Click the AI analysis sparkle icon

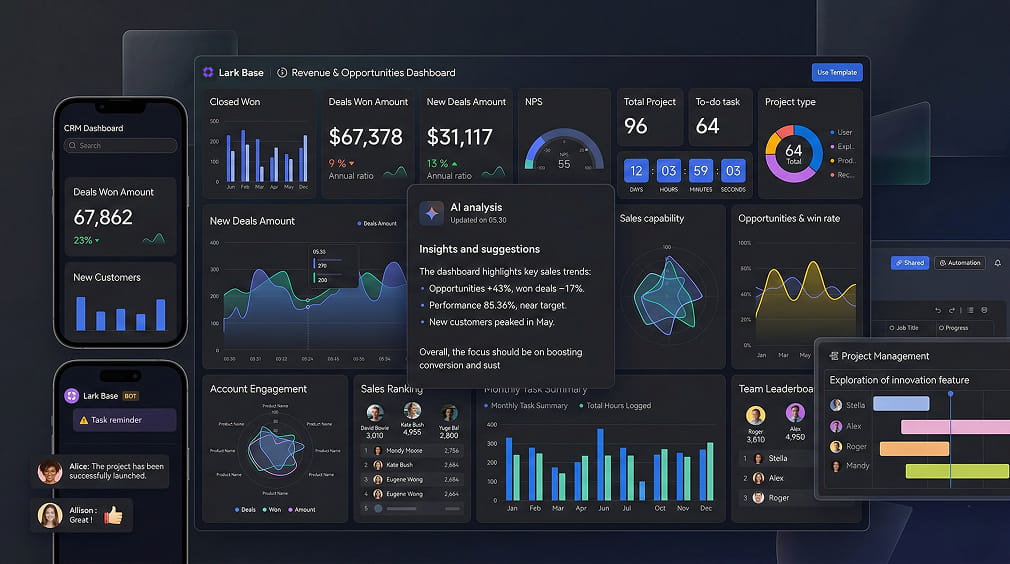431,212
